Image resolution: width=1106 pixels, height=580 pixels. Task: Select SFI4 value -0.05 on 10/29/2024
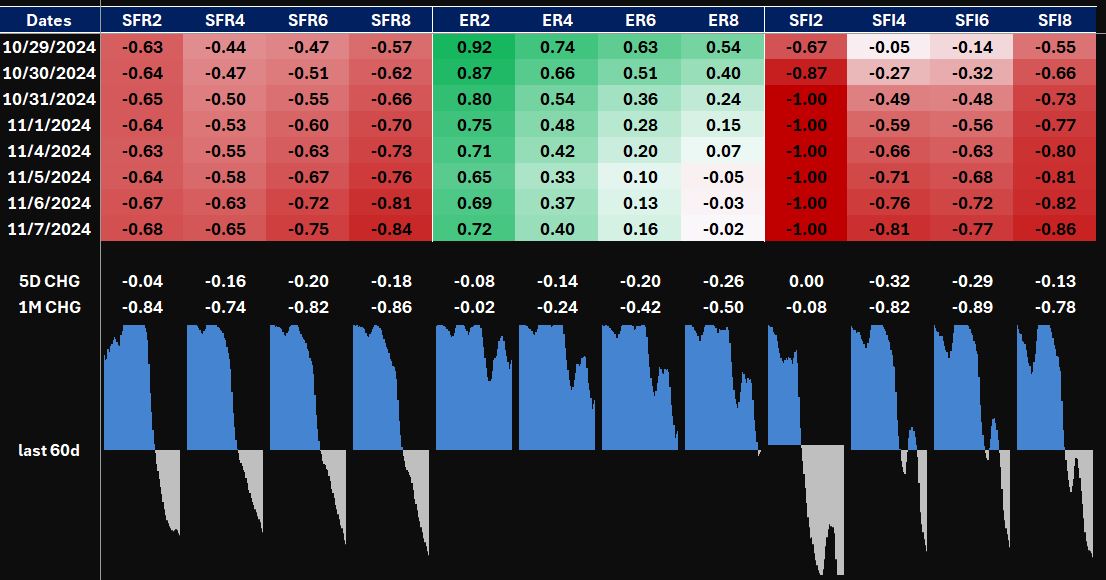pyautogui.click(x=889, y=47)
